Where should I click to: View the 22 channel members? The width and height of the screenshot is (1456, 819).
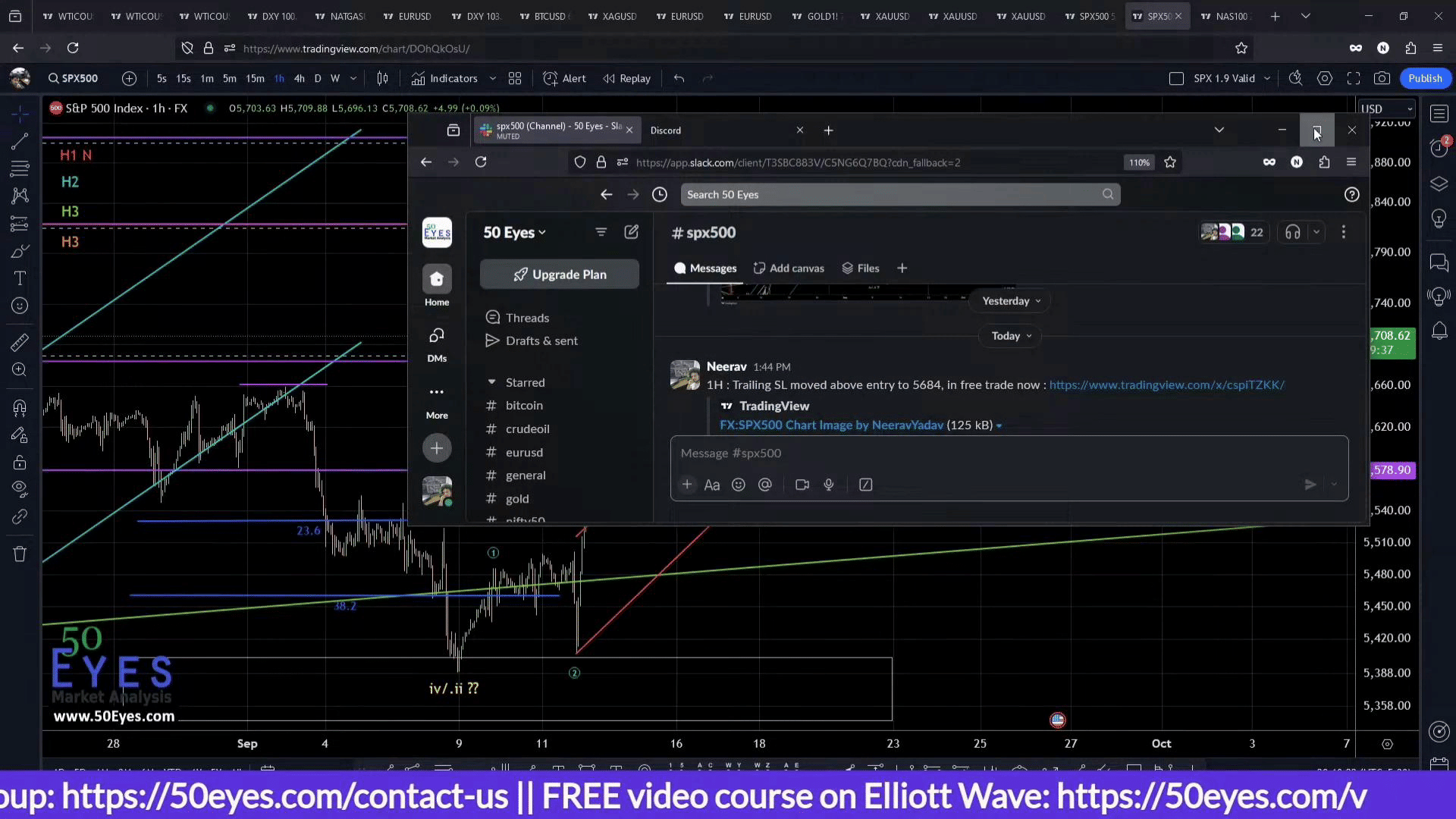1234,233
